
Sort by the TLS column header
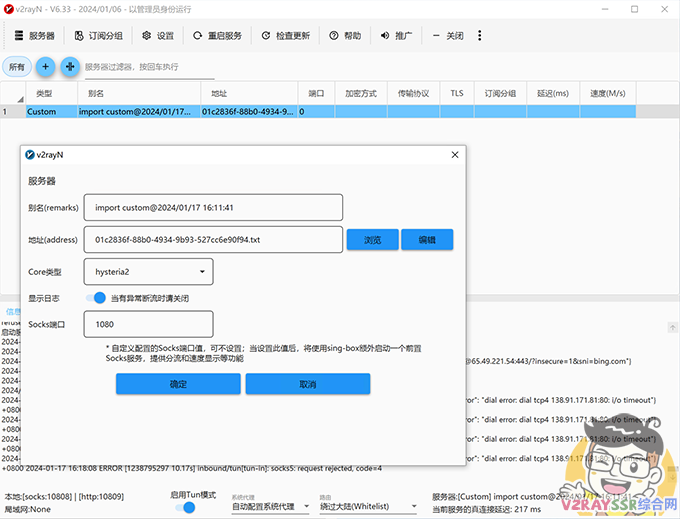(x=457, y=93)
